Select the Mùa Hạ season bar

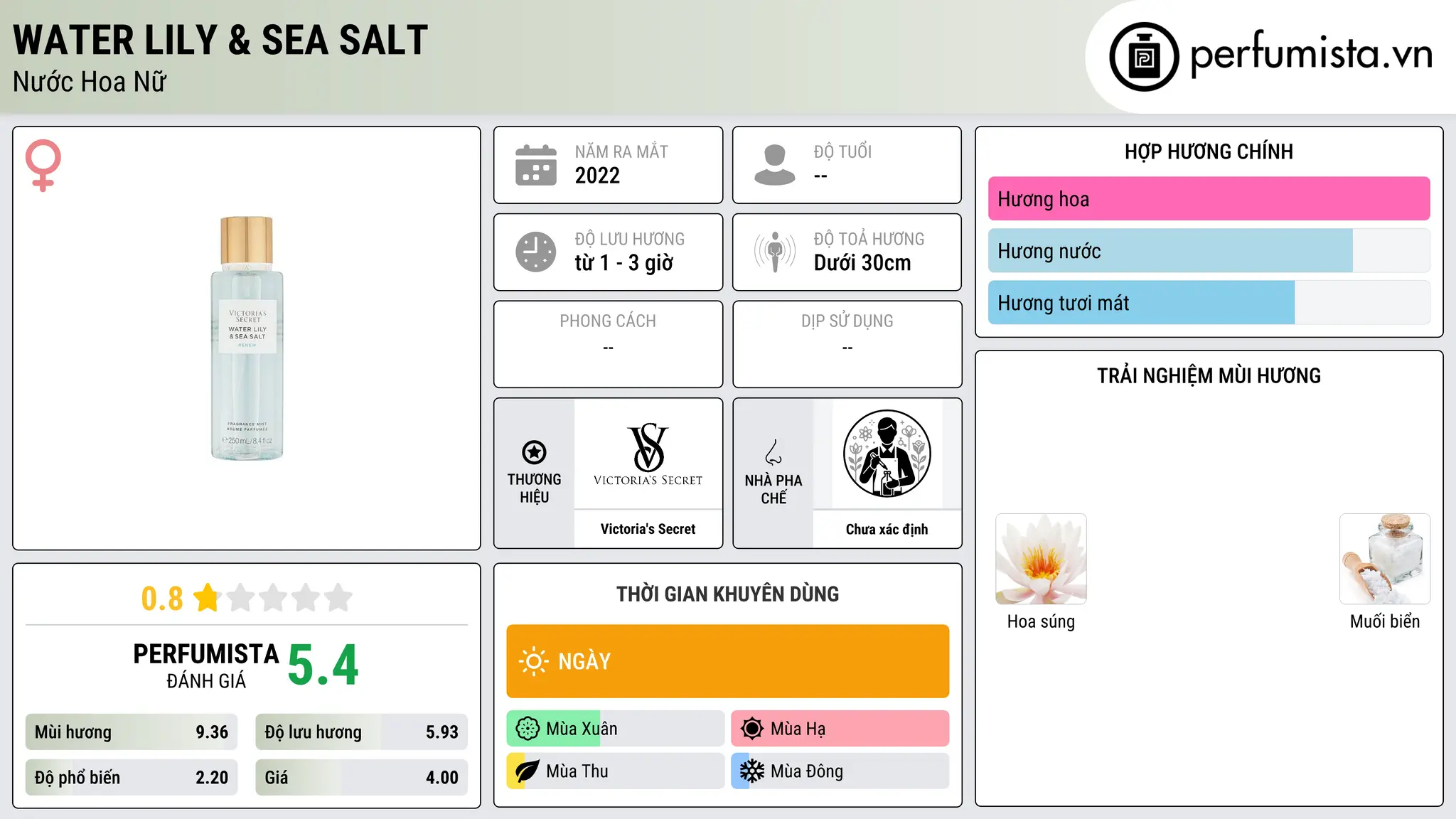point(840,729)
